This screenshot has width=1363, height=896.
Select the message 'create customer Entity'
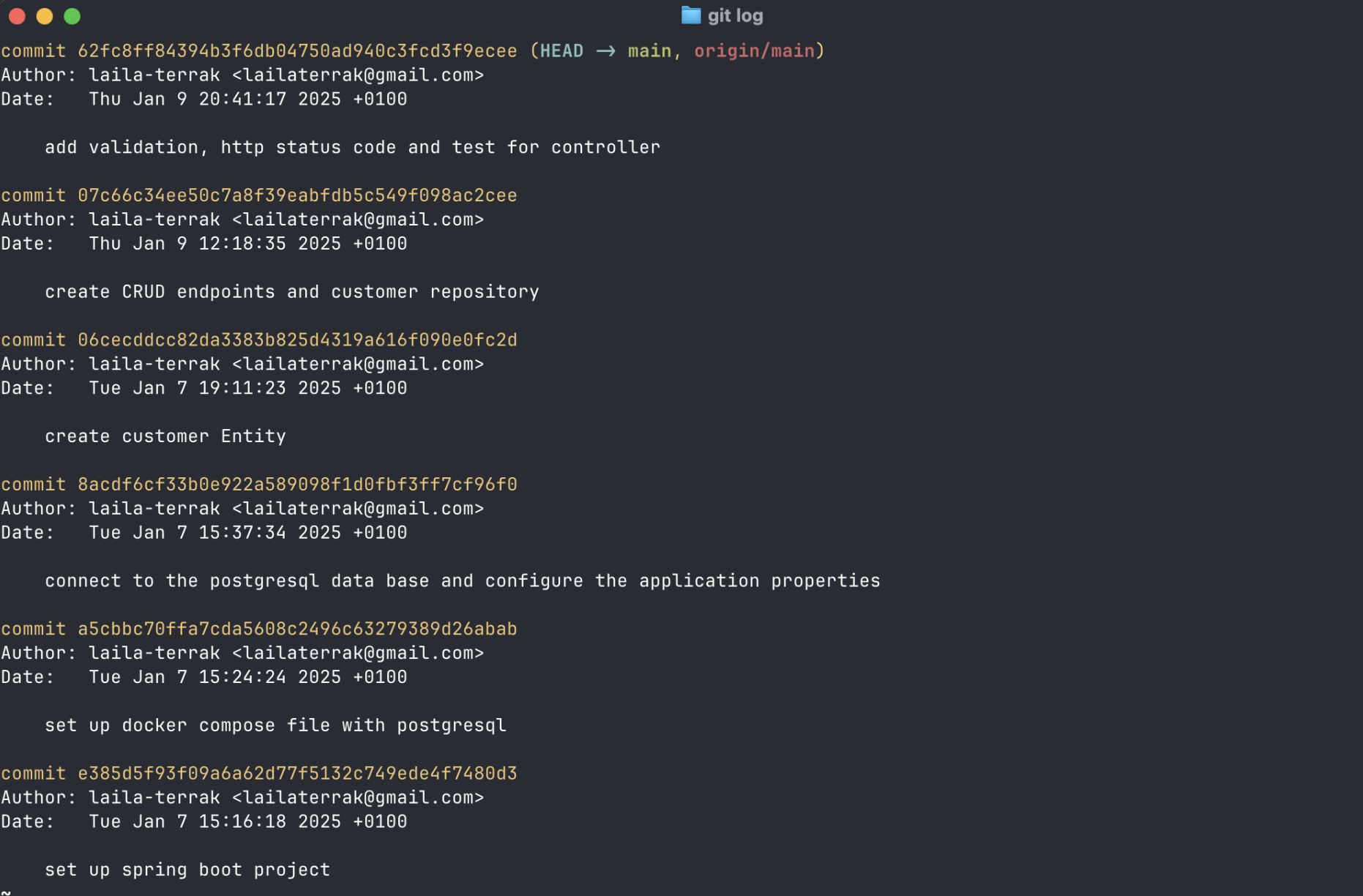coord(165,436)
